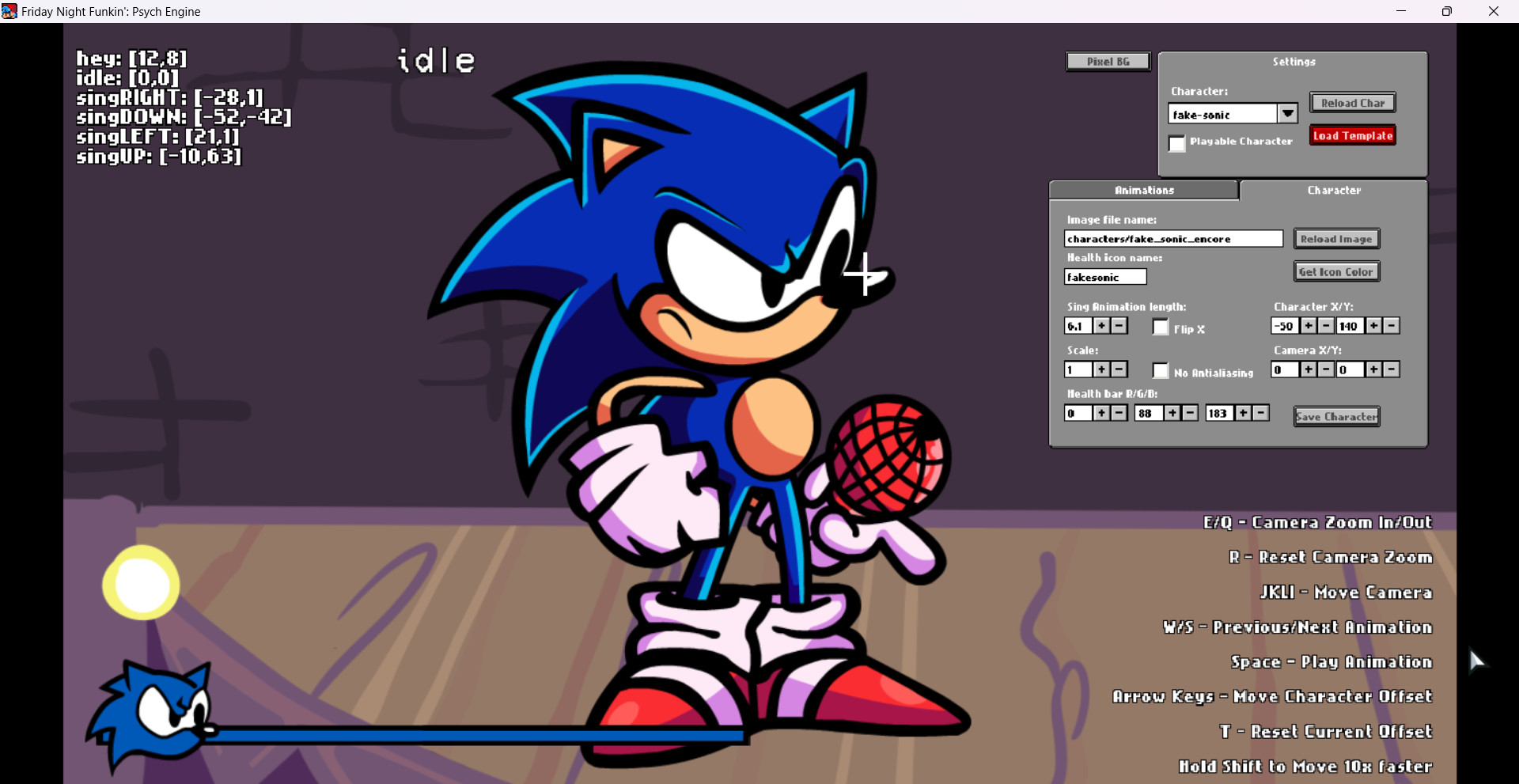Click Reload Image button
Viewport: 1519px width, 784px height.
[1335, 238]
